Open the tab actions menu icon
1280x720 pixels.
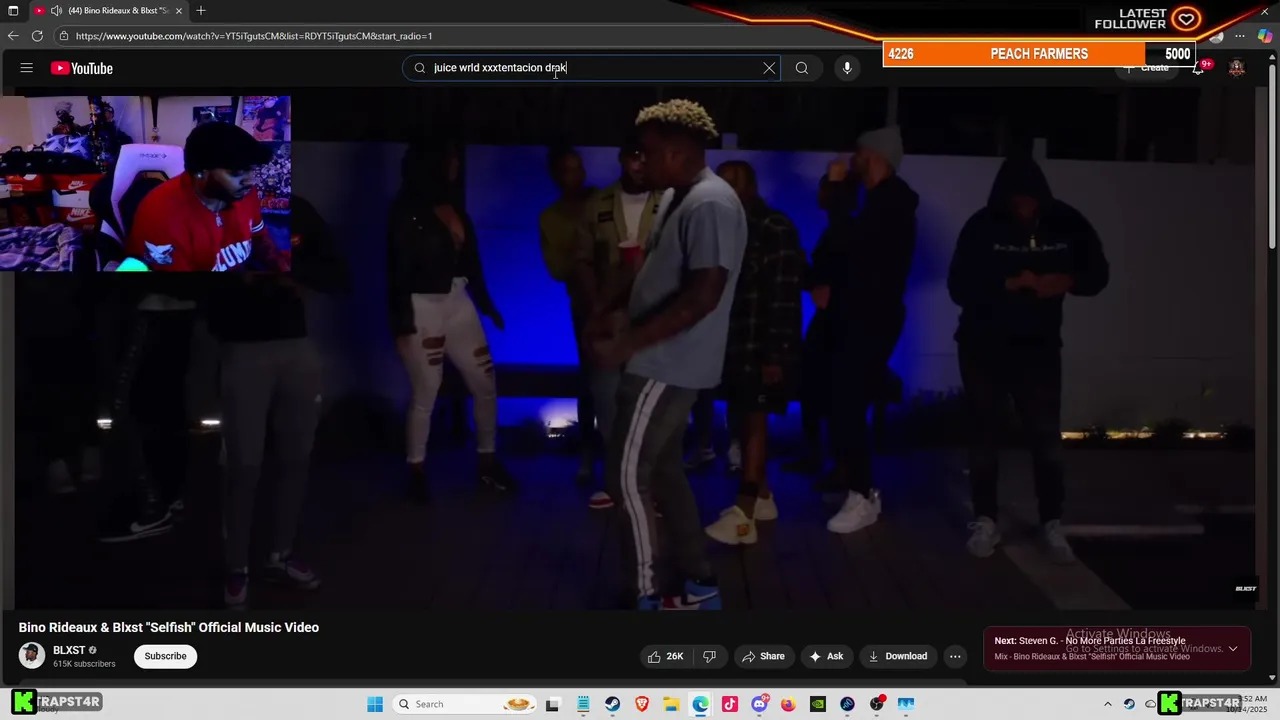[12, 10]
